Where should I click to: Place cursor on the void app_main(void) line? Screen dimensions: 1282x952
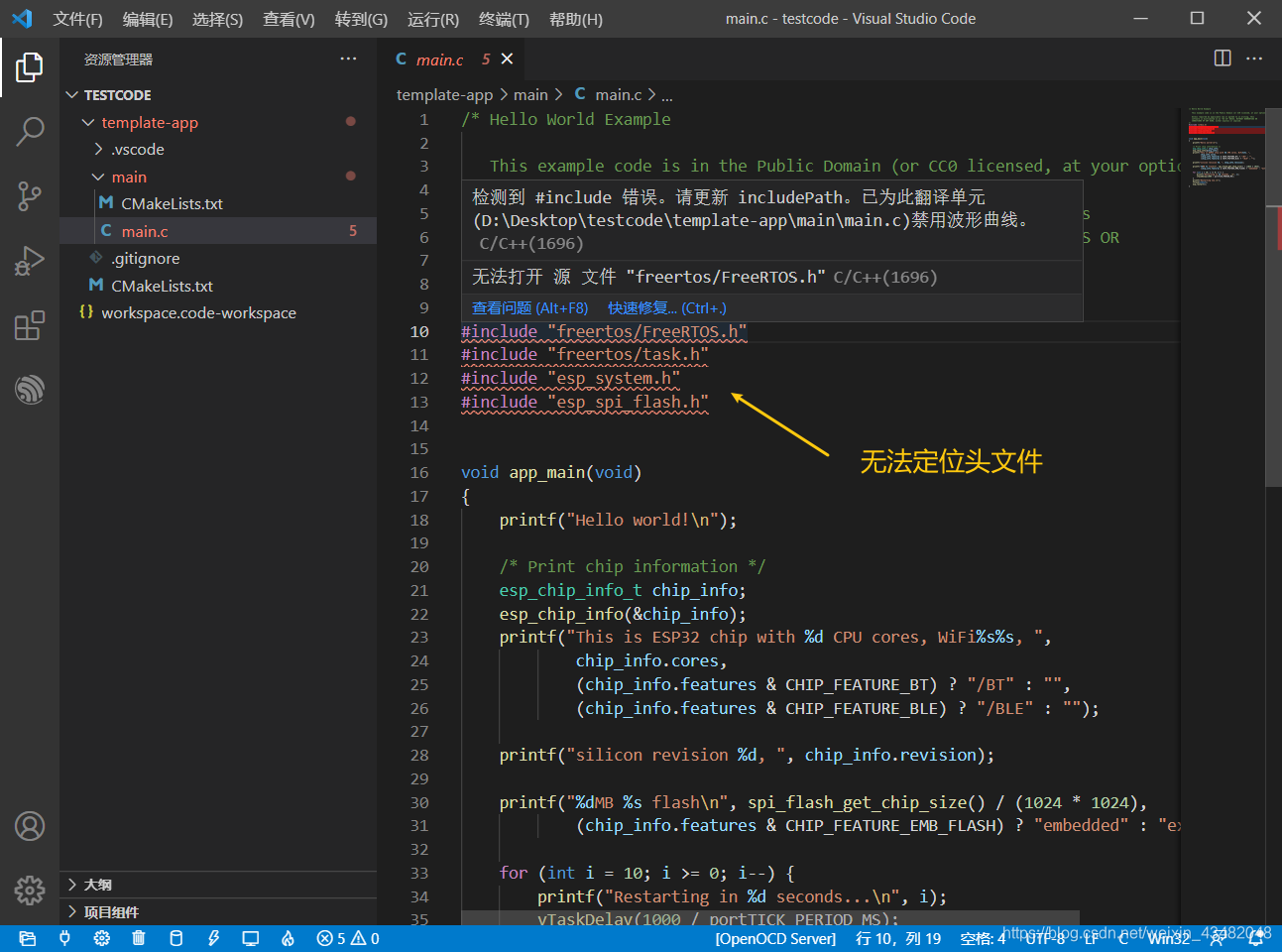[551, 472]
